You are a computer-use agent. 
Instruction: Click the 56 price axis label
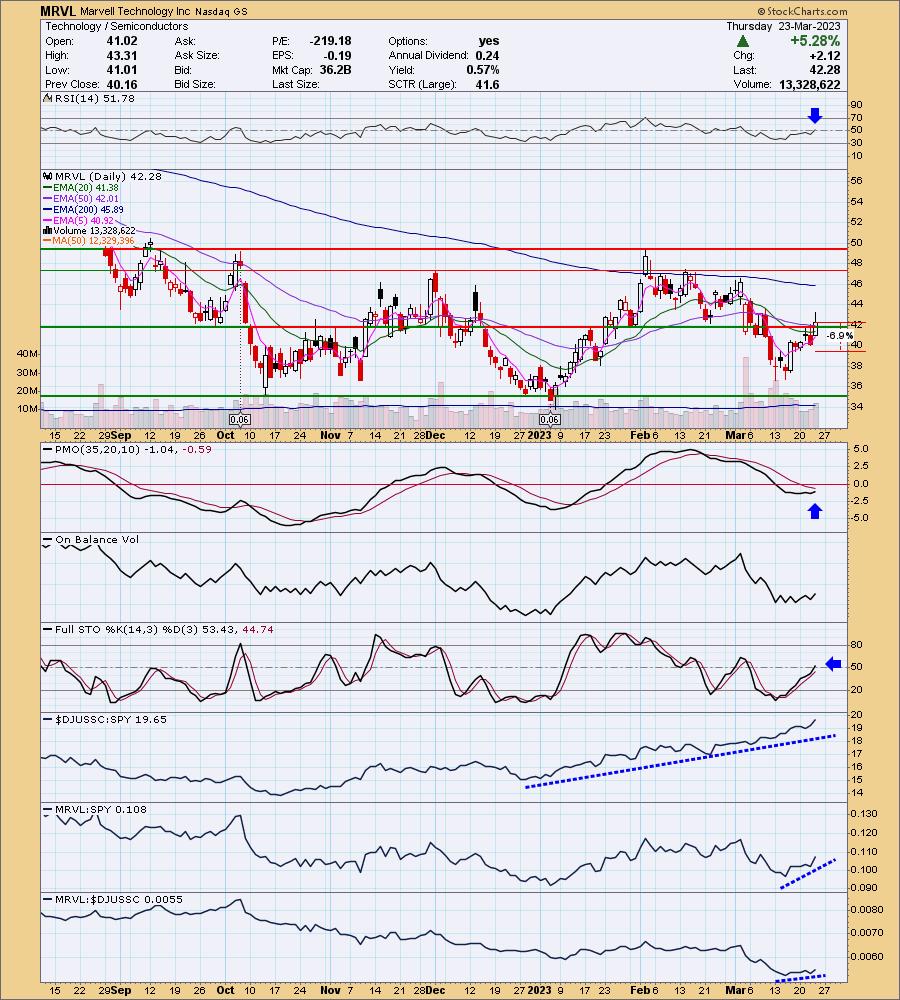(x=856, y=181)
